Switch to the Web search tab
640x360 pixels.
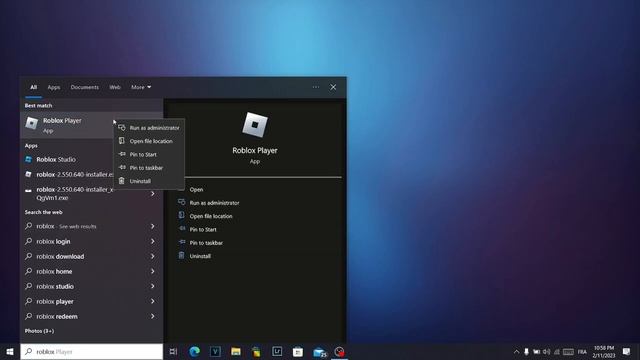pos(115,87)
